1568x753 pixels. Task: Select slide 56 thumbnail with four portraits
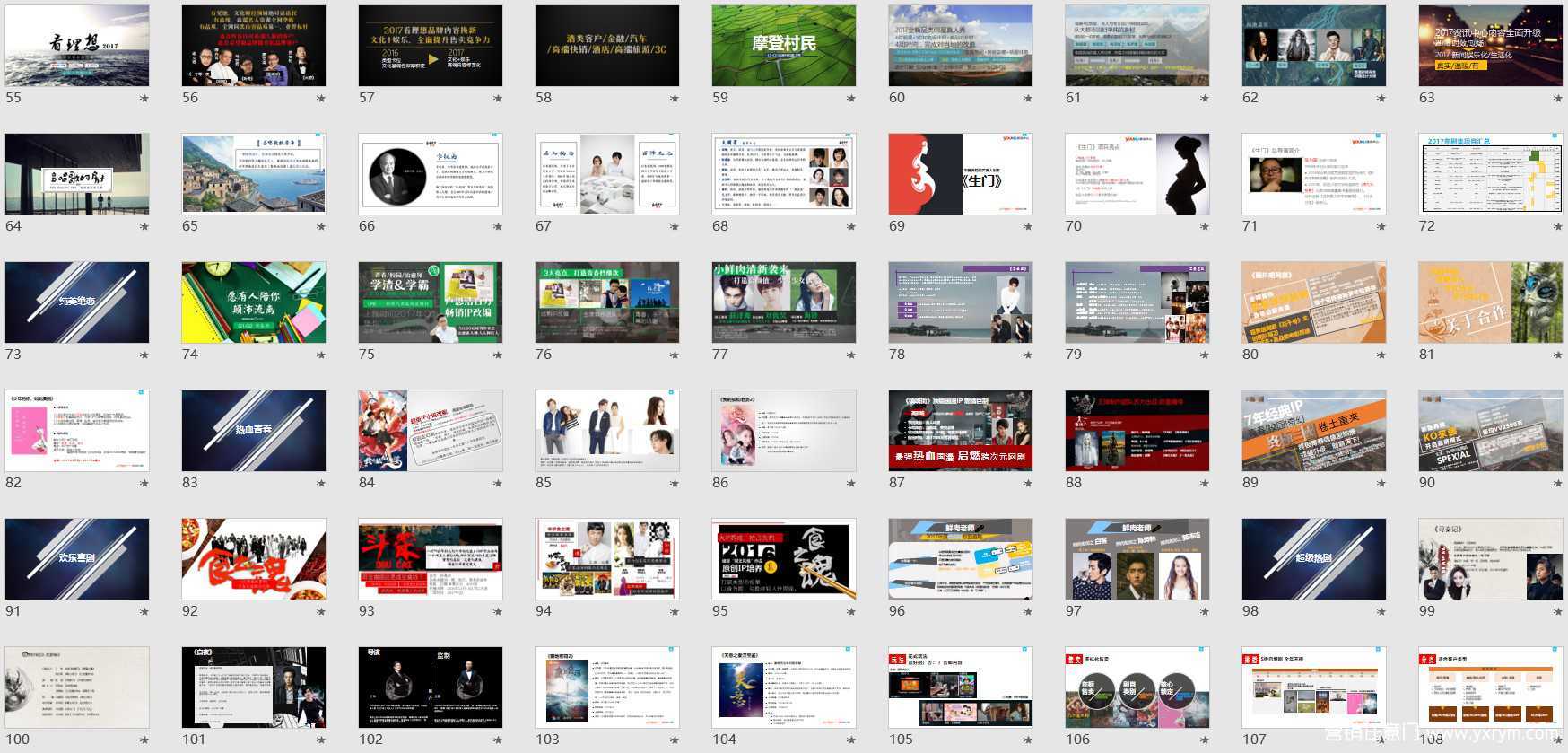[254, 46]
